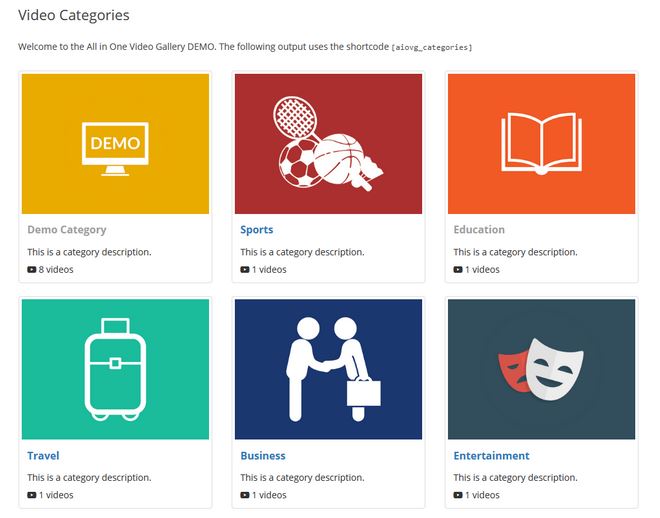Click the Video Categories page heading
660x518 pixels.
(74, 16)
